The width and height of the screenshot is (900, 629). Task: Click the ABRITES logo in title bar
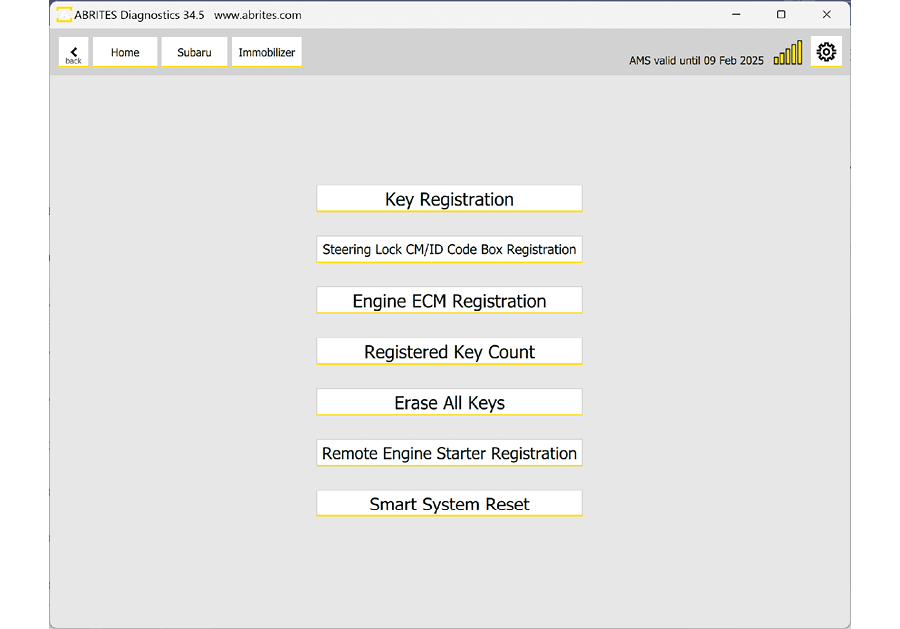63,15
